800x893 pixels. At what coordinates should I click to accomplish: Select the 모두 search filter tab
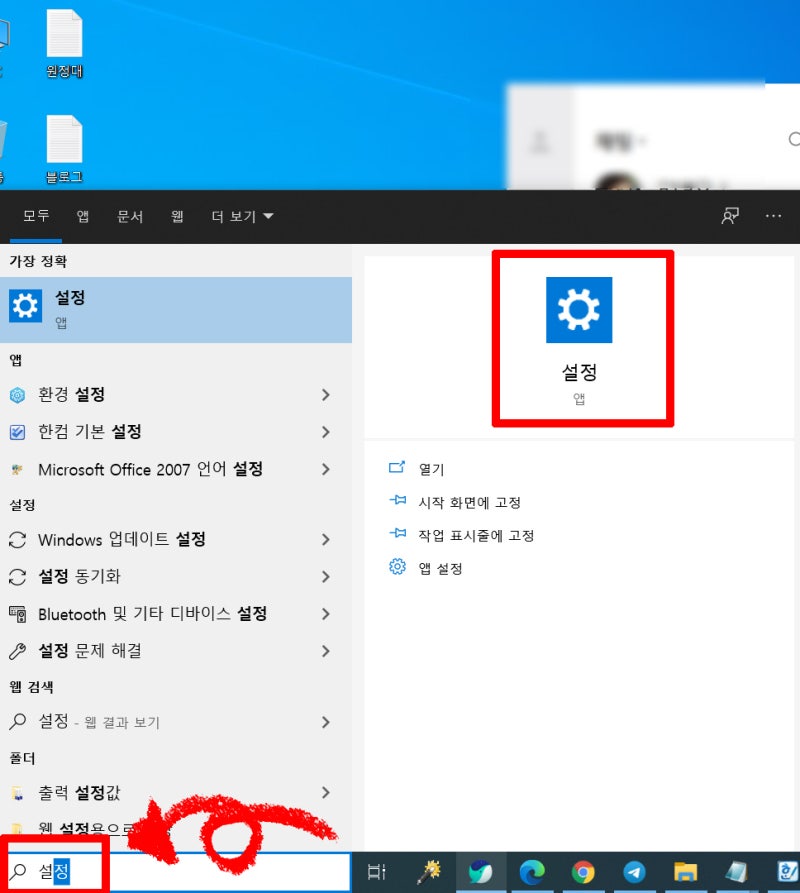coord(36,216)
